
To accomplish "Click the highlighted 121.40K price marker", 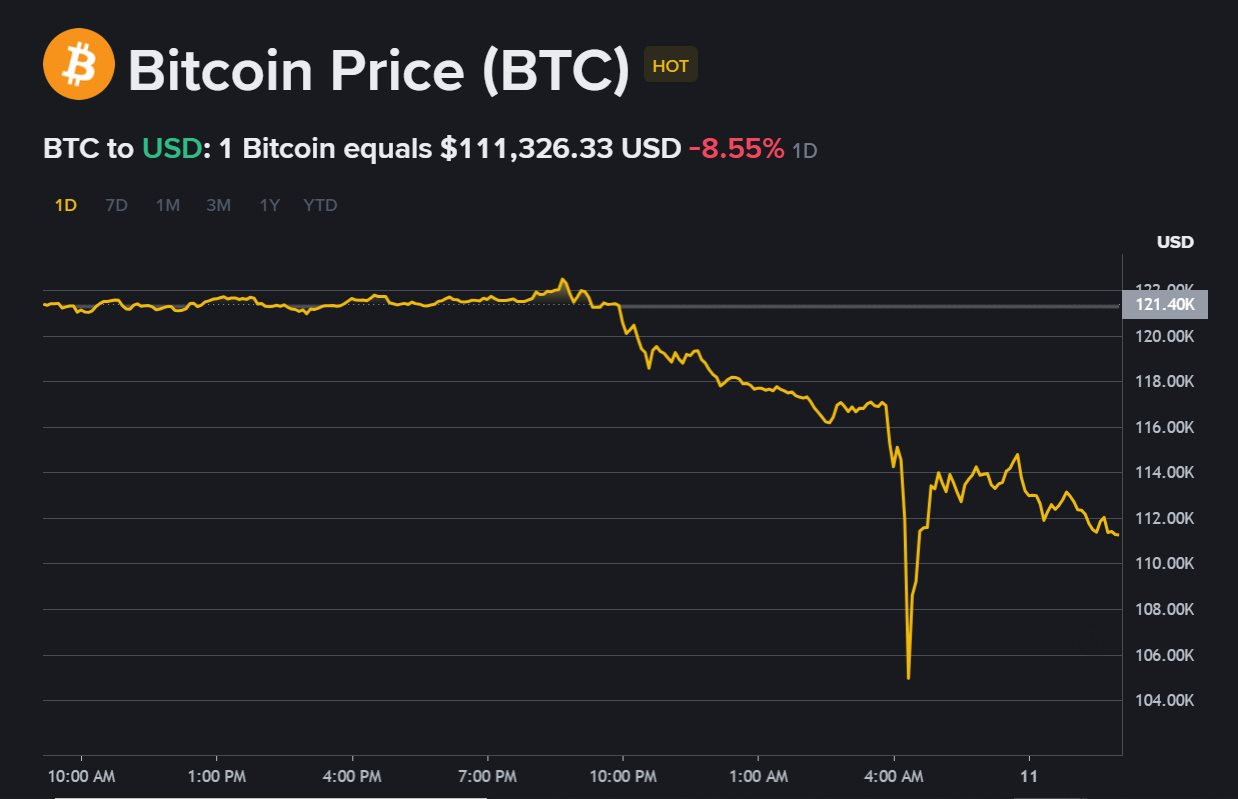I will [x=1163, y=305].
